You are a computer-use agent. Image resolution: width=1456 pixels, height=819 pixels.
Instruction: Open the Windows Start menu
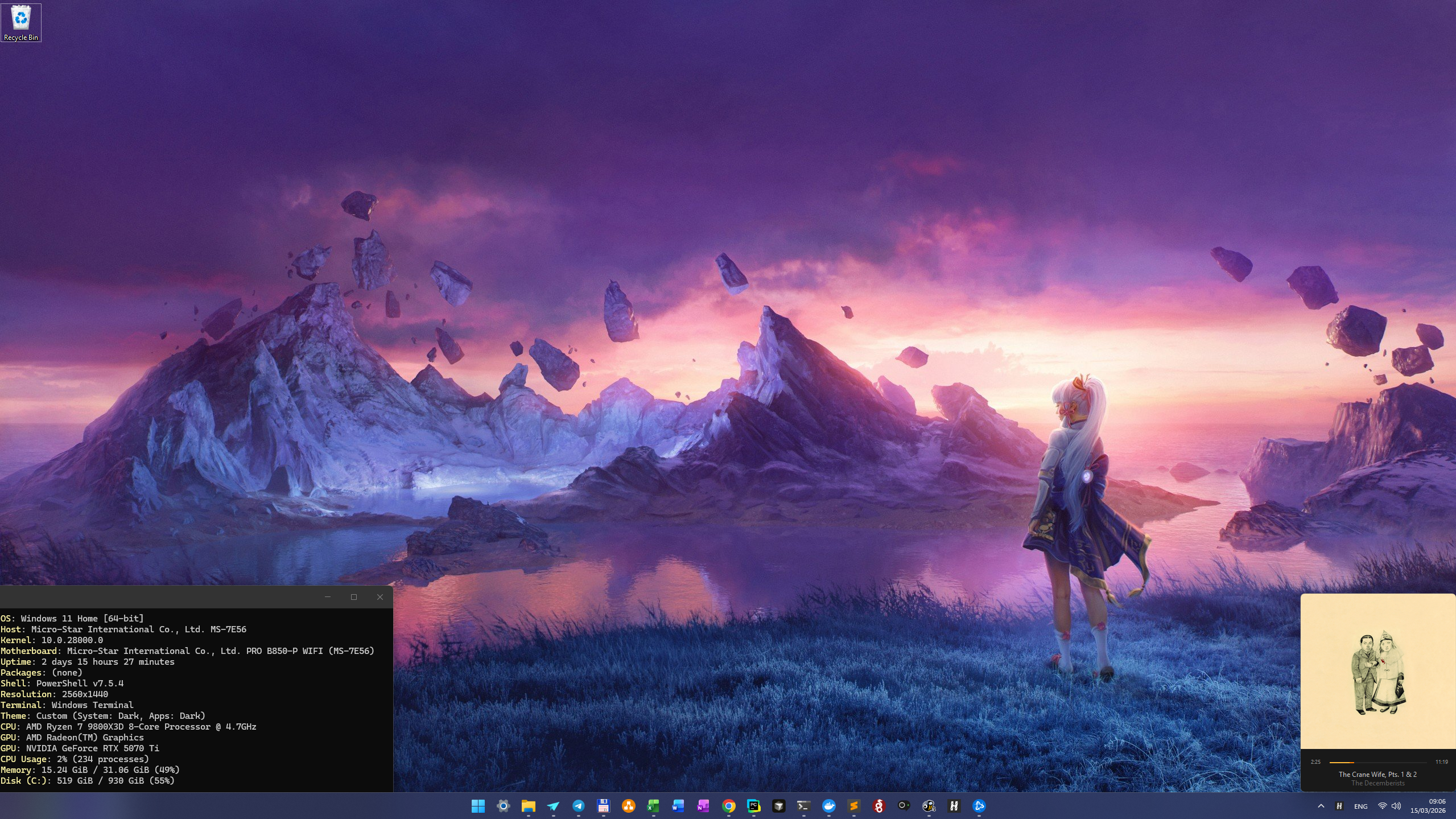(478, 806)
